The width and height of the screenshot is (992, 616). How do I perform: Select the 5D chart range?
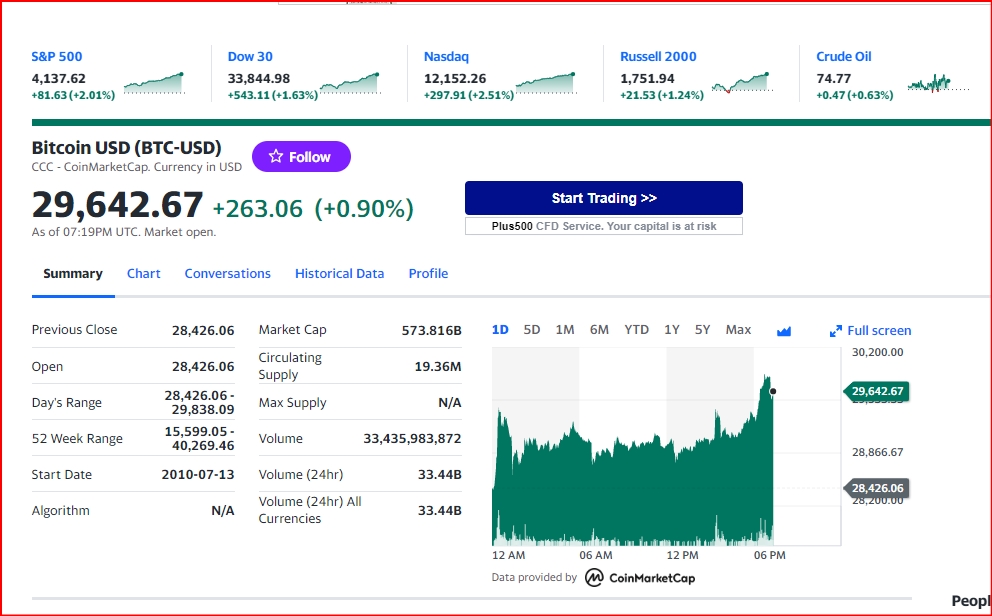coord(532,330)
